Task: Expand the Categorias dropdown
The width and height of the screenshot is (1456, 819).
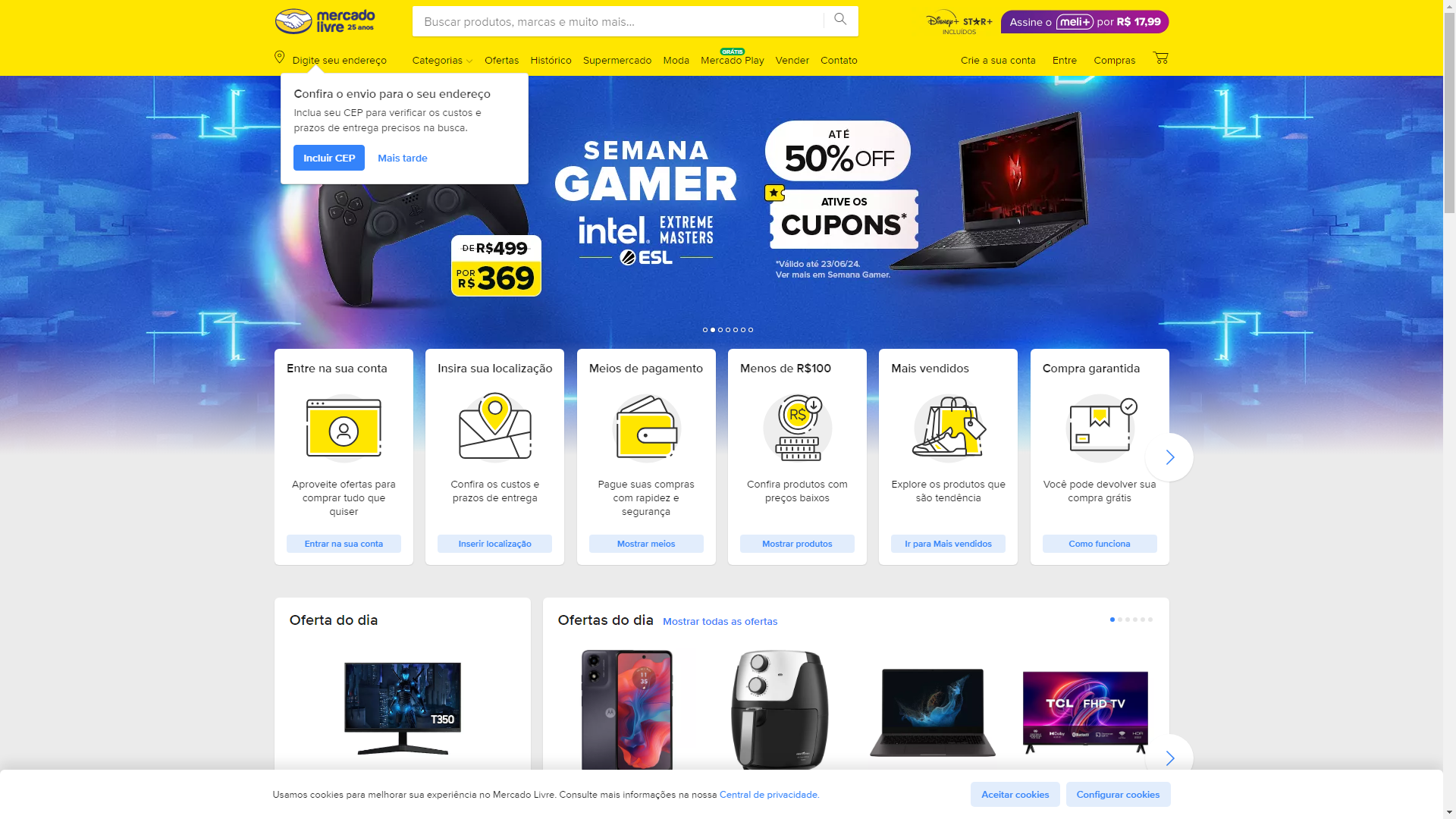Action: (x=442, y=60)
